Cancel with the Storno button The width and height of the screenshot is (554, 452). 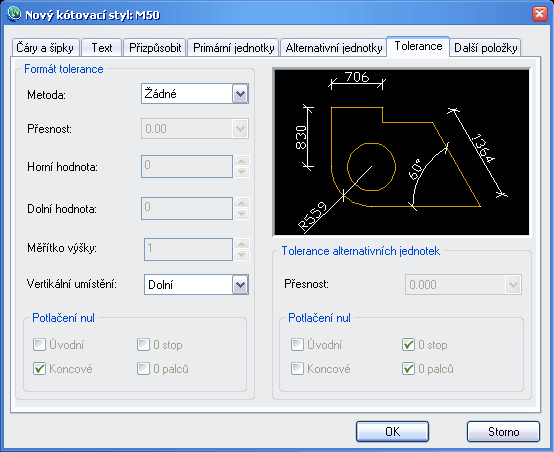click(503, 432)
